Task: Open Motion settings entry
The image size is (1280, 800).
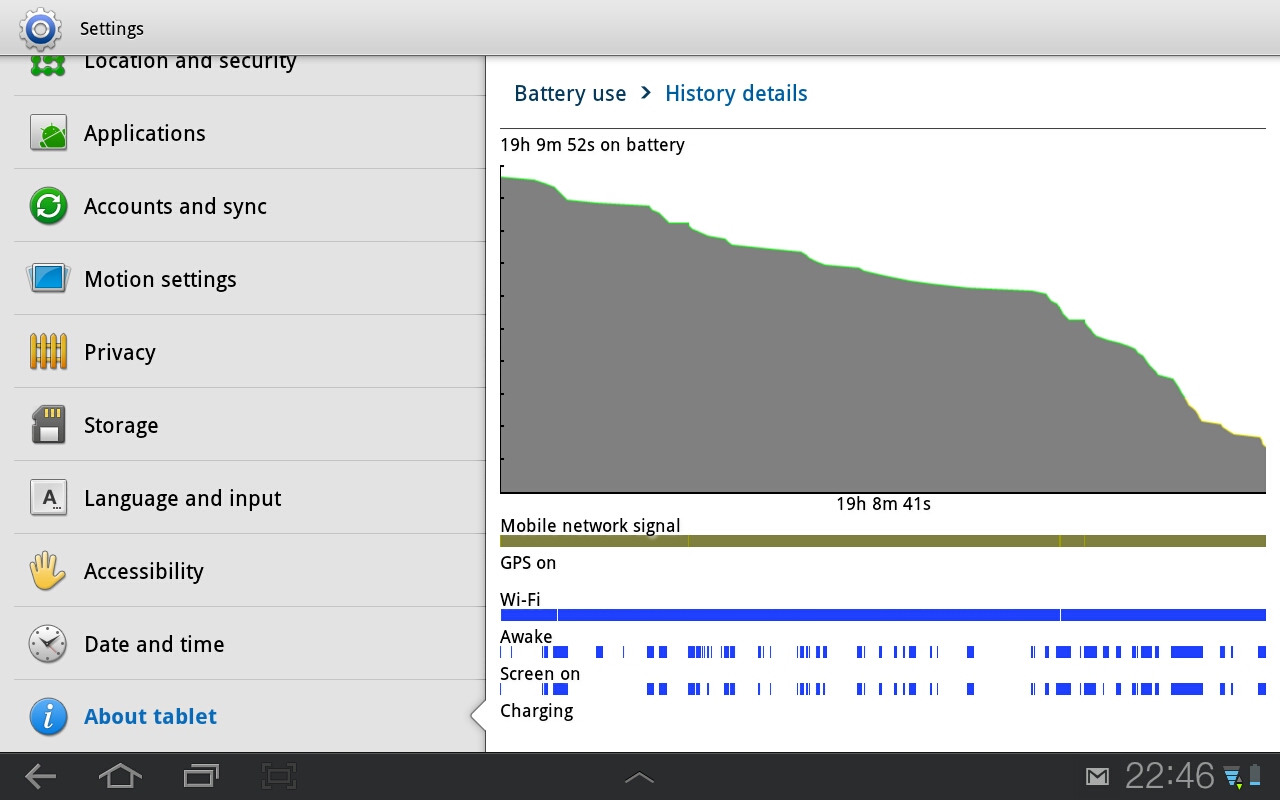Action: point(250,279)
